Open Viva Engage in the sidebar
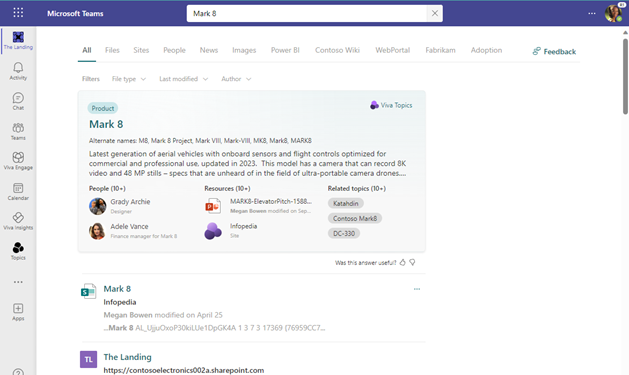629x375 pixels. tap(18, 161)
